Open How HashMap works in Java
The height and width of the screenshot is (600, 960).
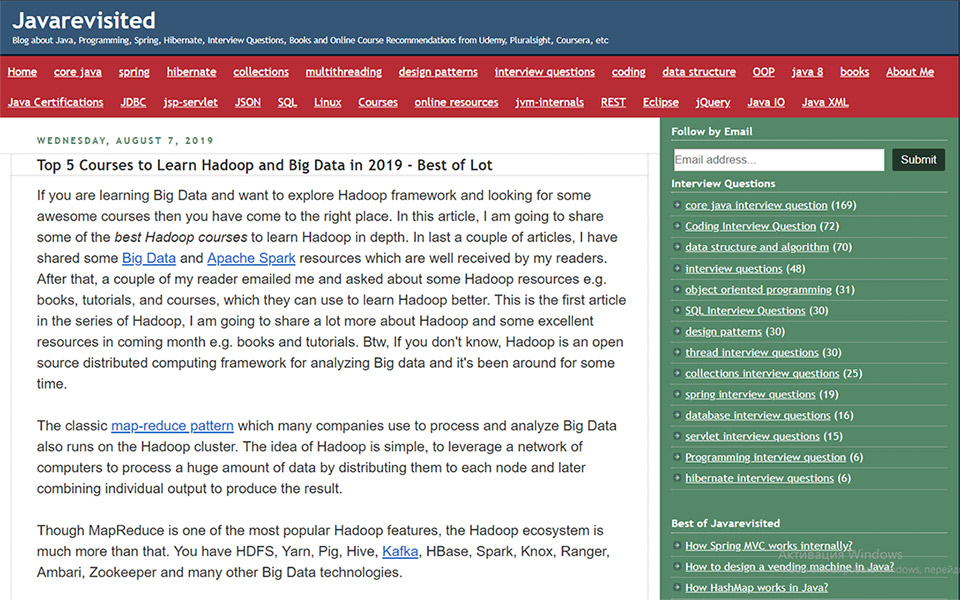tap(756, 587)
